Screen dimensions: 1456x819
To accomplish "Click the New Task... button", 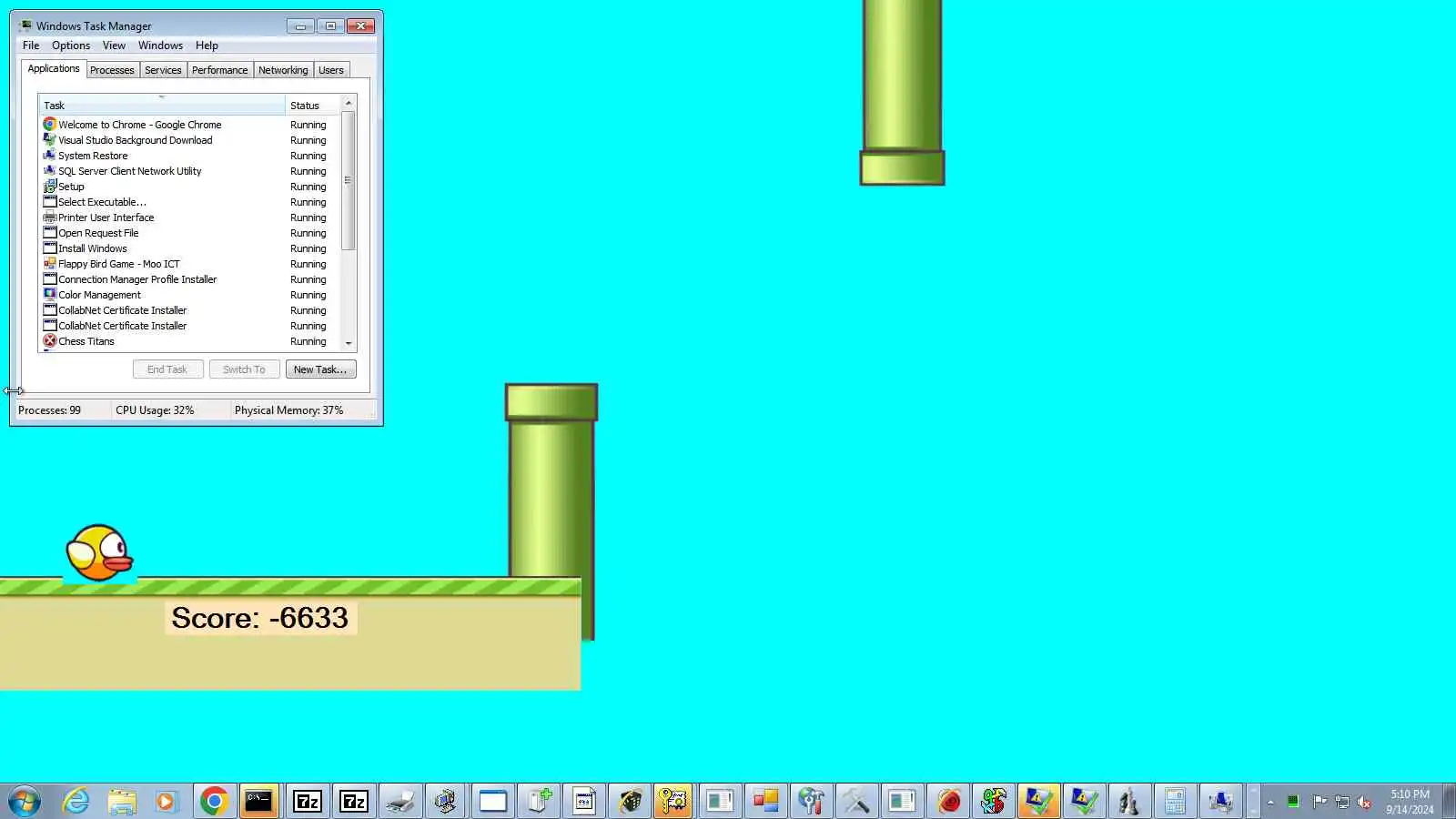I will pos(320,369).
